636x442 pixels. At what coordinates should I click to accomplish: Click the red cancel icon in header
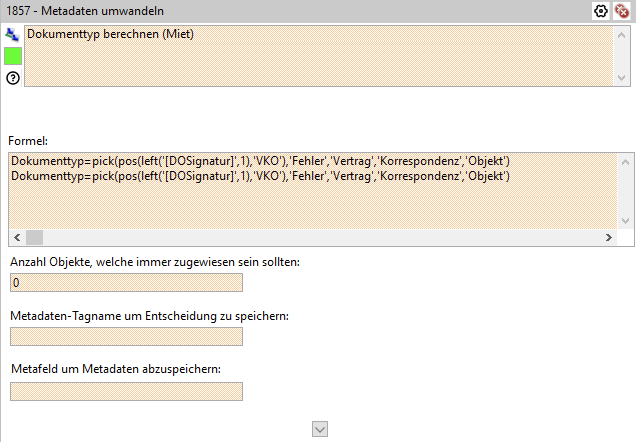pyautogui.click(x=621, y=11)
